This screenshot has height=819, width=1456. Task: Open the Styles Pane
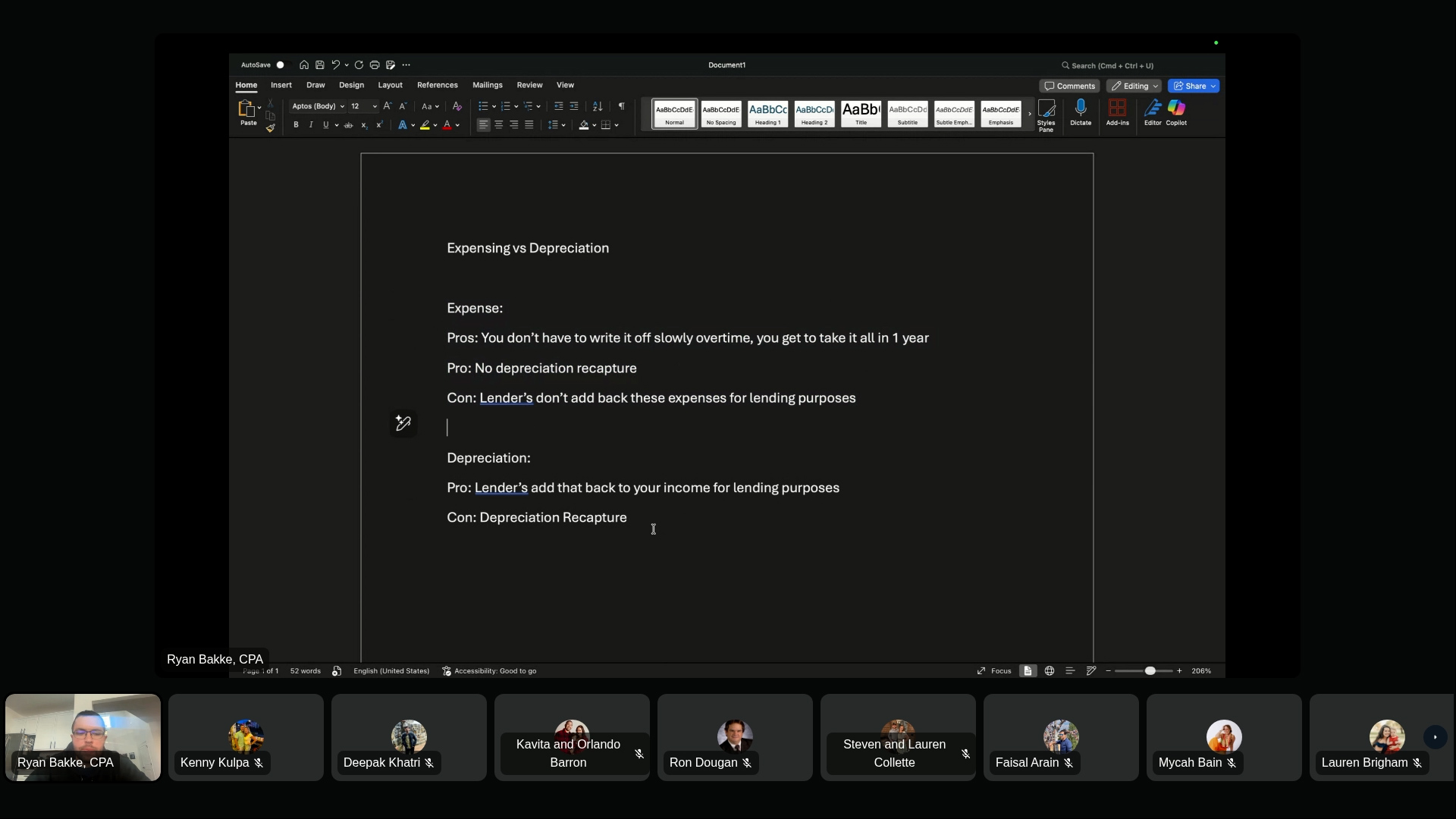click(1046, 110)
